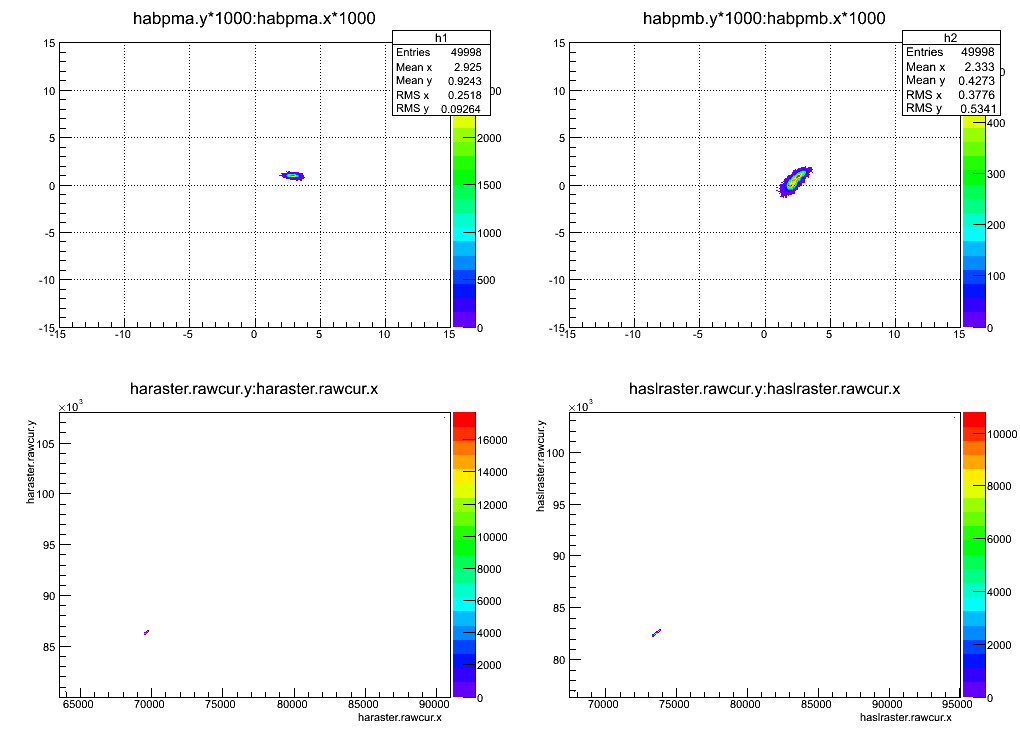The image size is (1020, 740).
Task: Select the Entries 49998 row in h1 stats
Action: (441, 52)
